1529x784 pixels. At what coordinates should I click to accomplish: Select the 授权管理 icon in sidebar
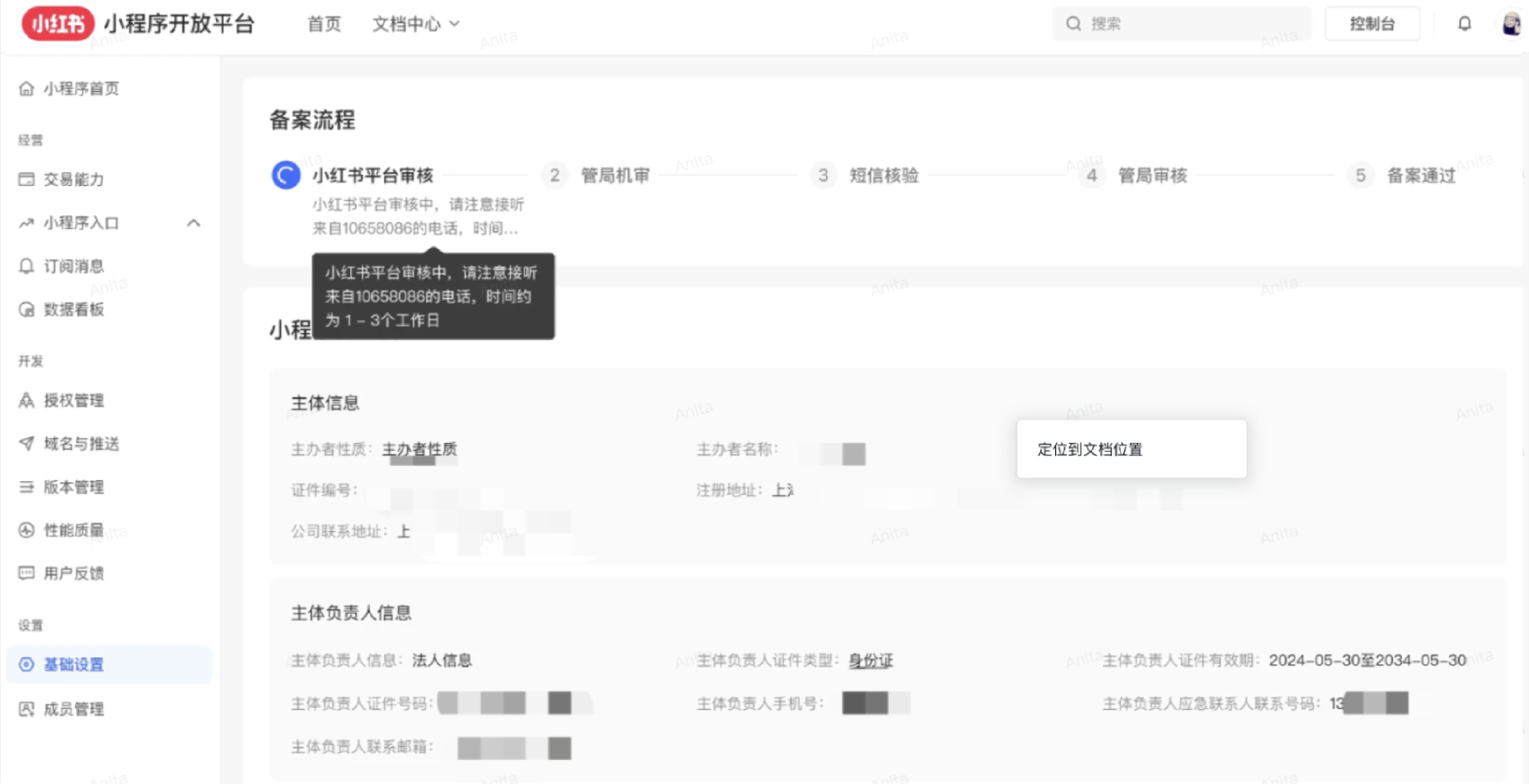[x=26, y=400]
